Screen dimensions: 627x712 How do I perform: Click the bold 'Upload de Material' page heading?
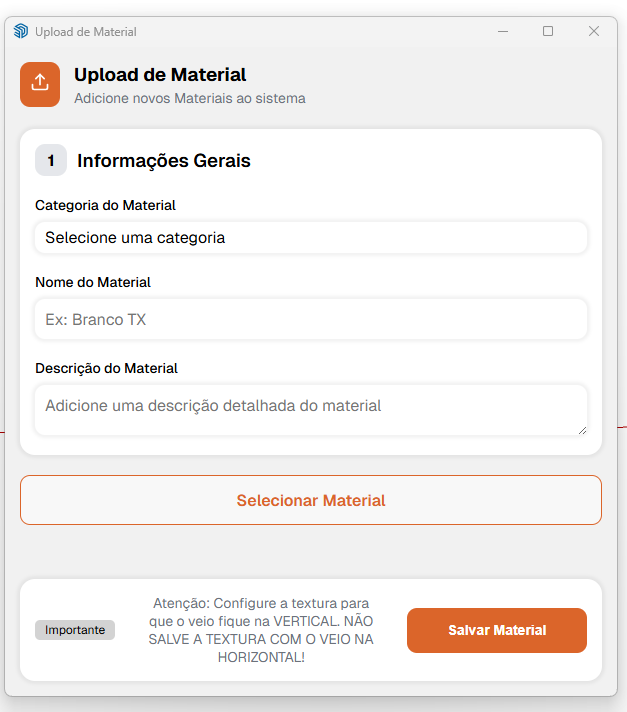(160, 74)
